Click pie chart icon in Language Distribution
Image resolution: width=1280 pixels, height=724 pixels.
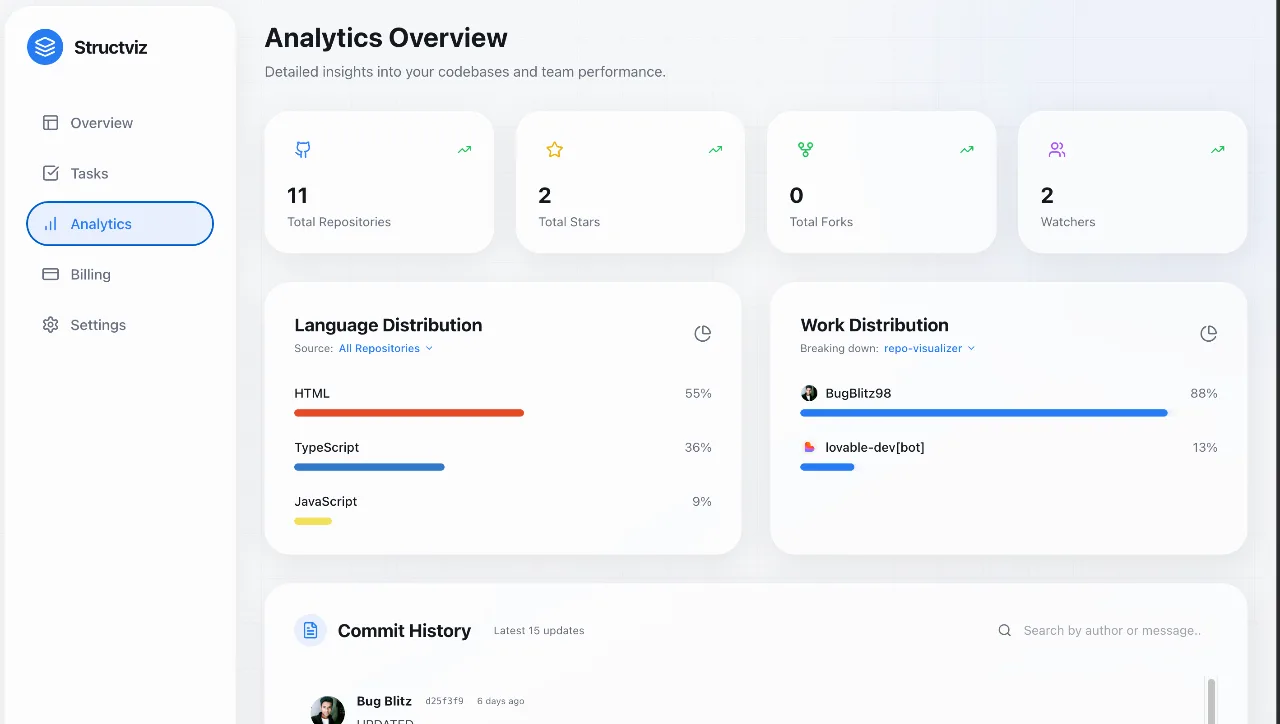click(x=702, y=334)
